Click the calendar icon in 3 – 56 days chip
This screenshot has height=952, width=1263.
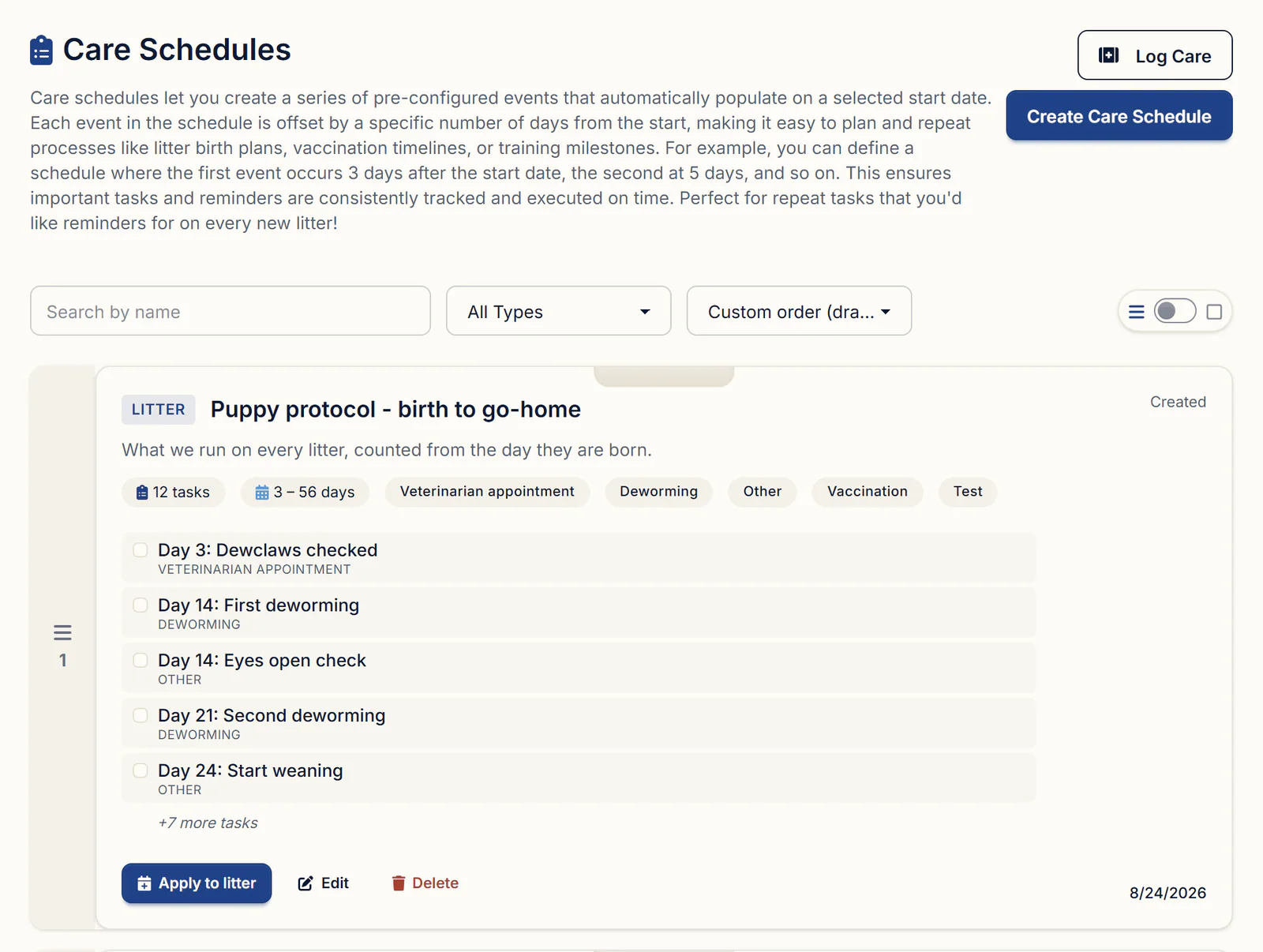coord(262,493)
